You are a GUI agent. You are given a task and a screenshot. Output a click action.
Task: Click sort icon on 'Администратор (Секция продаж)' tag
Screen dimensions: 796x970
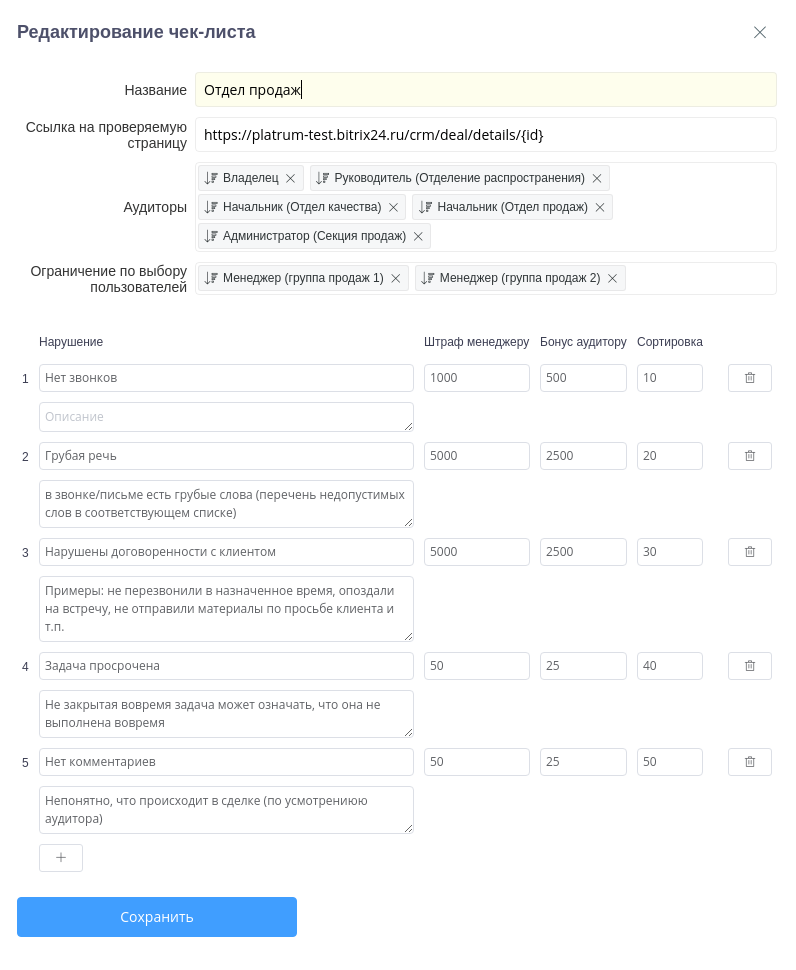(211, 236)
